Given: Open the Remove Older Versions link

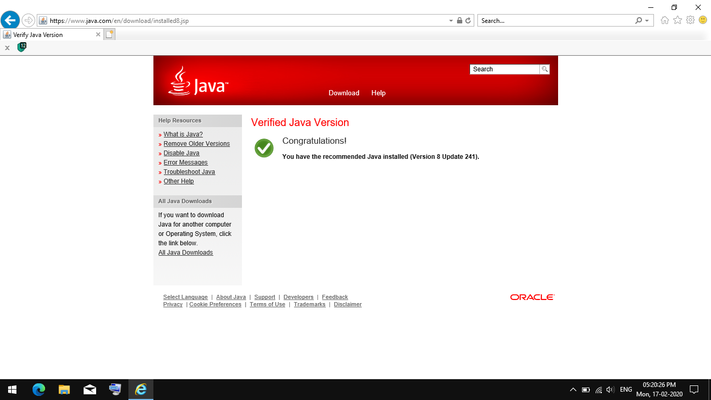Looking at the screenshot, I should [196, 144].
